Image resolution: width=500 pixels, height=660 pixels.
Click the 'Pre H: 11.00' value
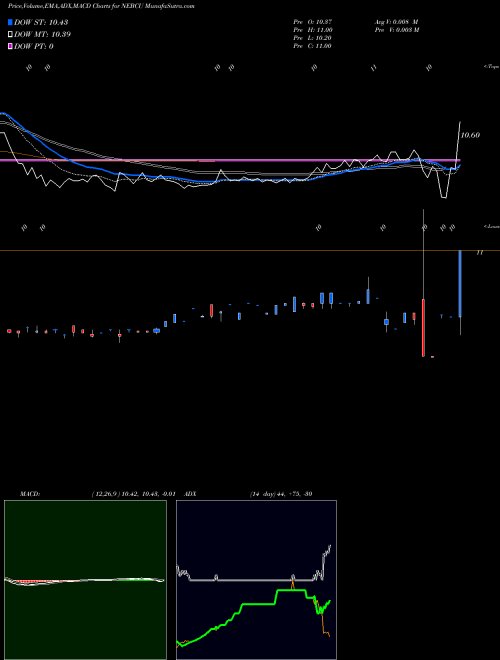(x=313, y=30)
